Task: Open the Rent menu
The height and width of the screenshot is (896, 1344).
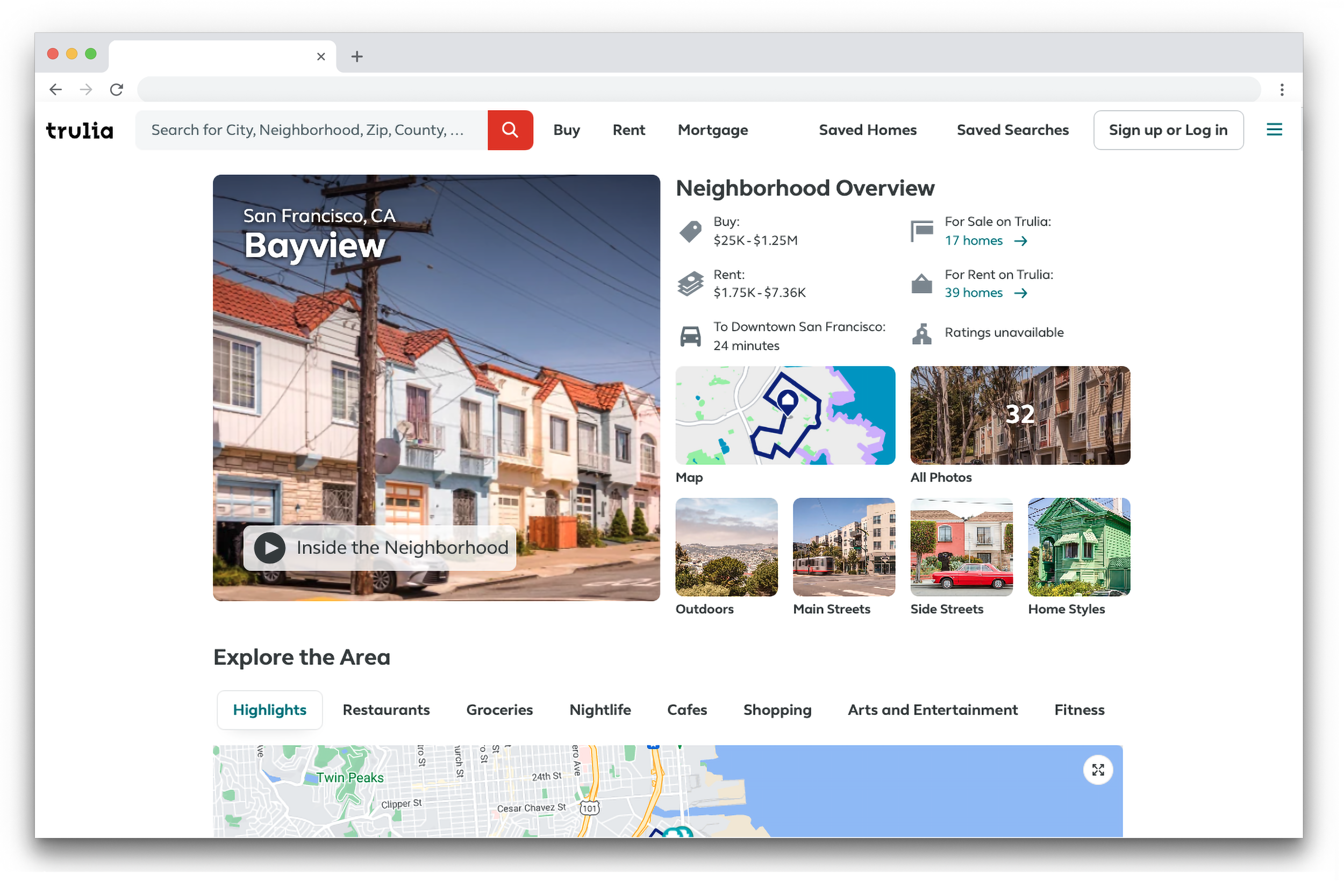Action: (x=628, y=130)
